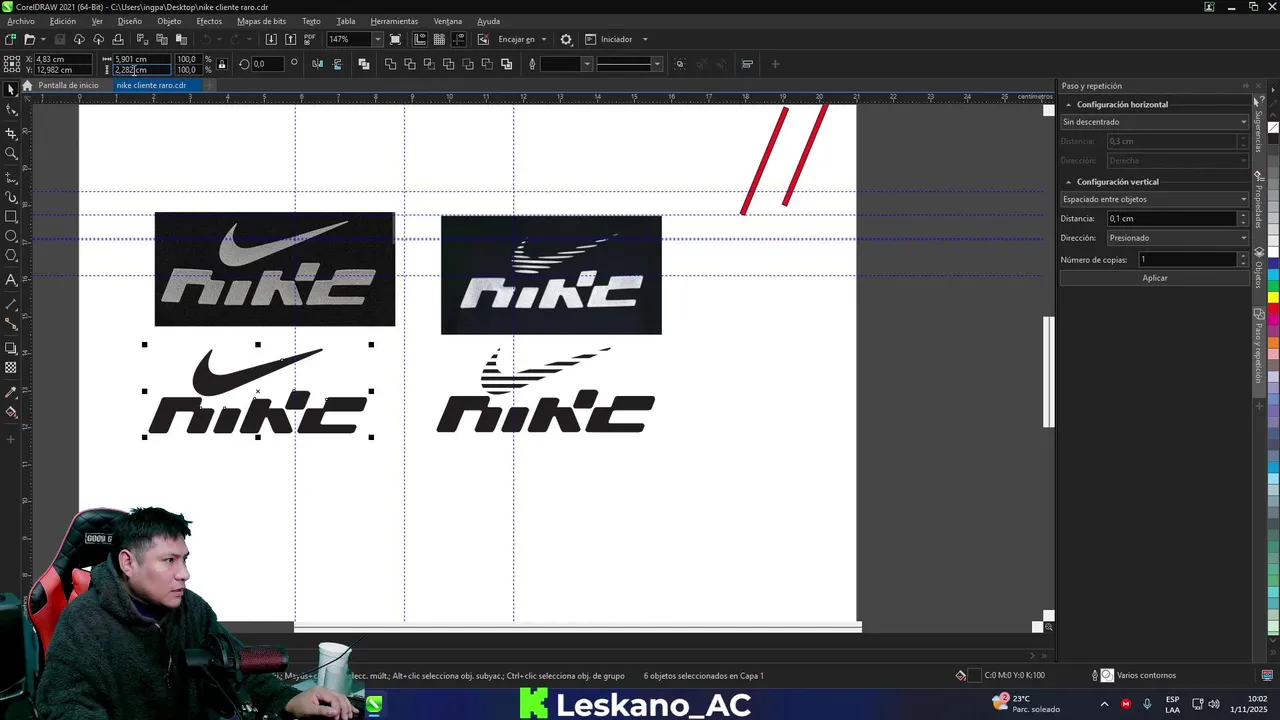Click the Número de copias field
This screenshot has width=1280, height=720.
[1188, 259]
